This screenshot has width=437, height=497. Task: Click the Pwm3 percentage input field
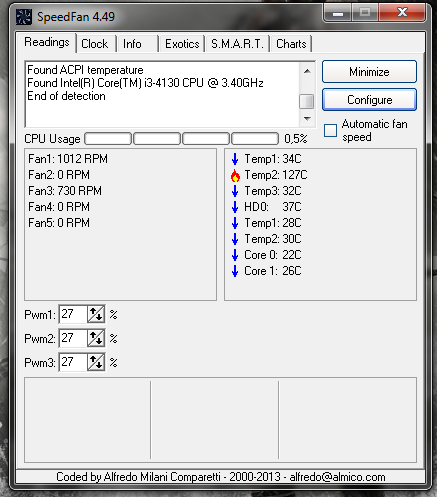(73, 362)
